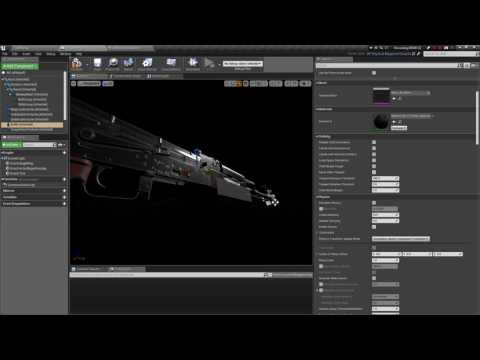This screenshot has height=360, width=480.
Task: Toggle Collide with Environment checkbox
Action: [x=374, y=148]
